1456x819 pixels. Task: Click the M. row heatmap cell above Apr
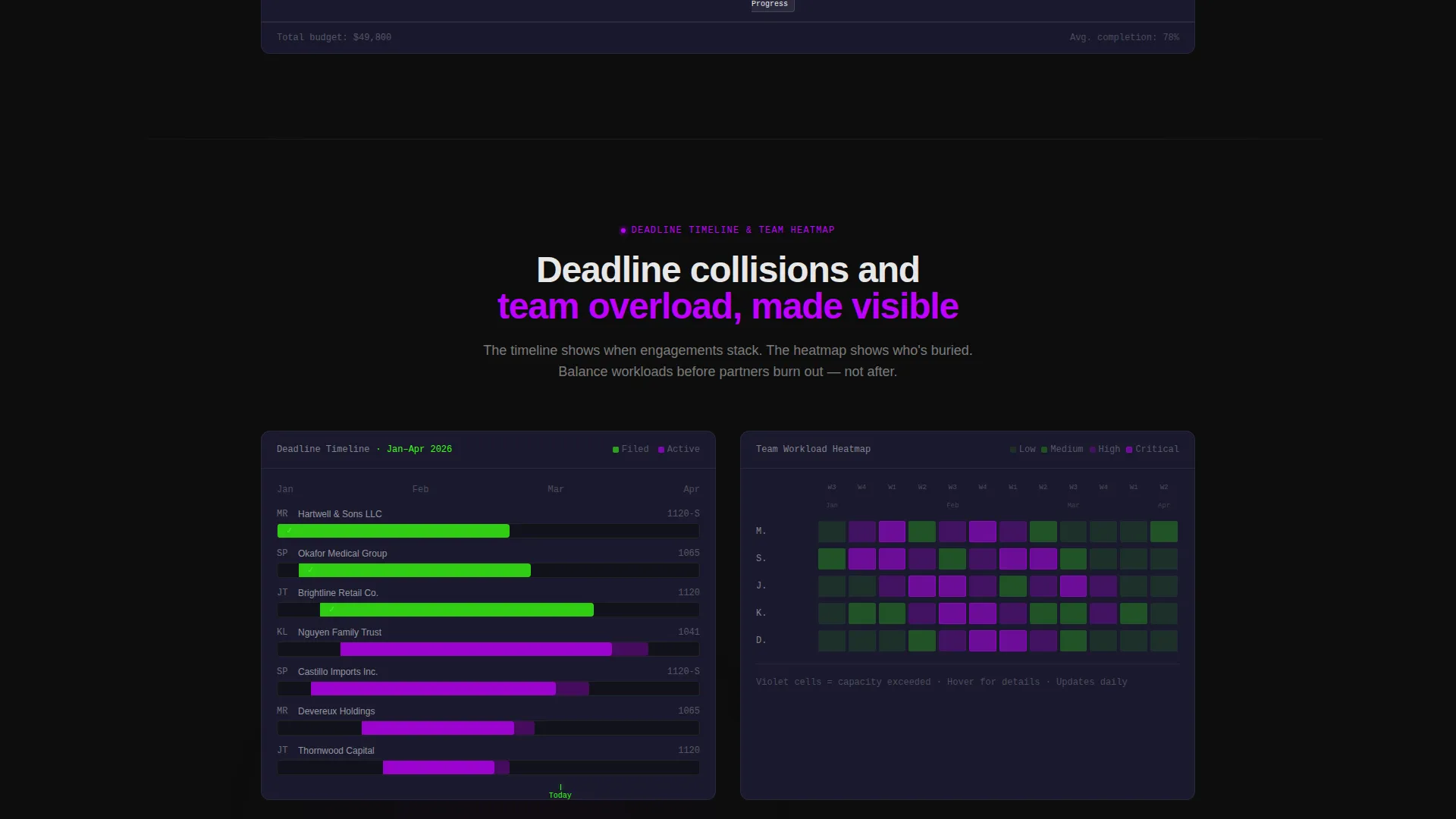[1164, 532]
